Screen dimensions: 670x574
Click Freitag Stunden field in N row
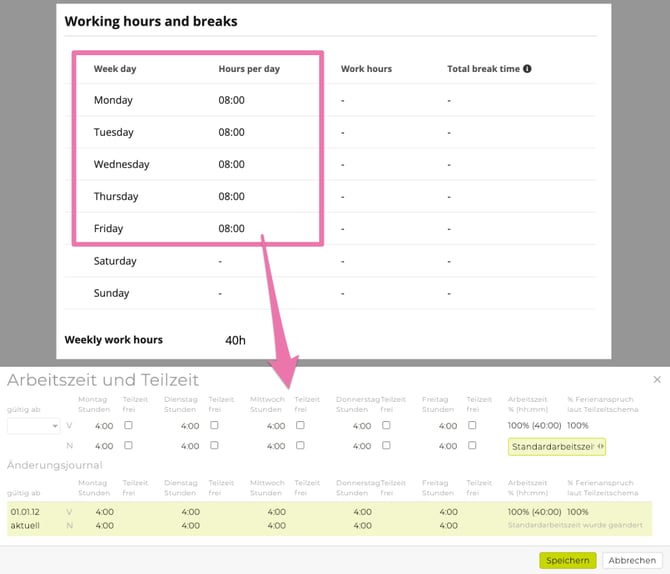tap(447, 446)
